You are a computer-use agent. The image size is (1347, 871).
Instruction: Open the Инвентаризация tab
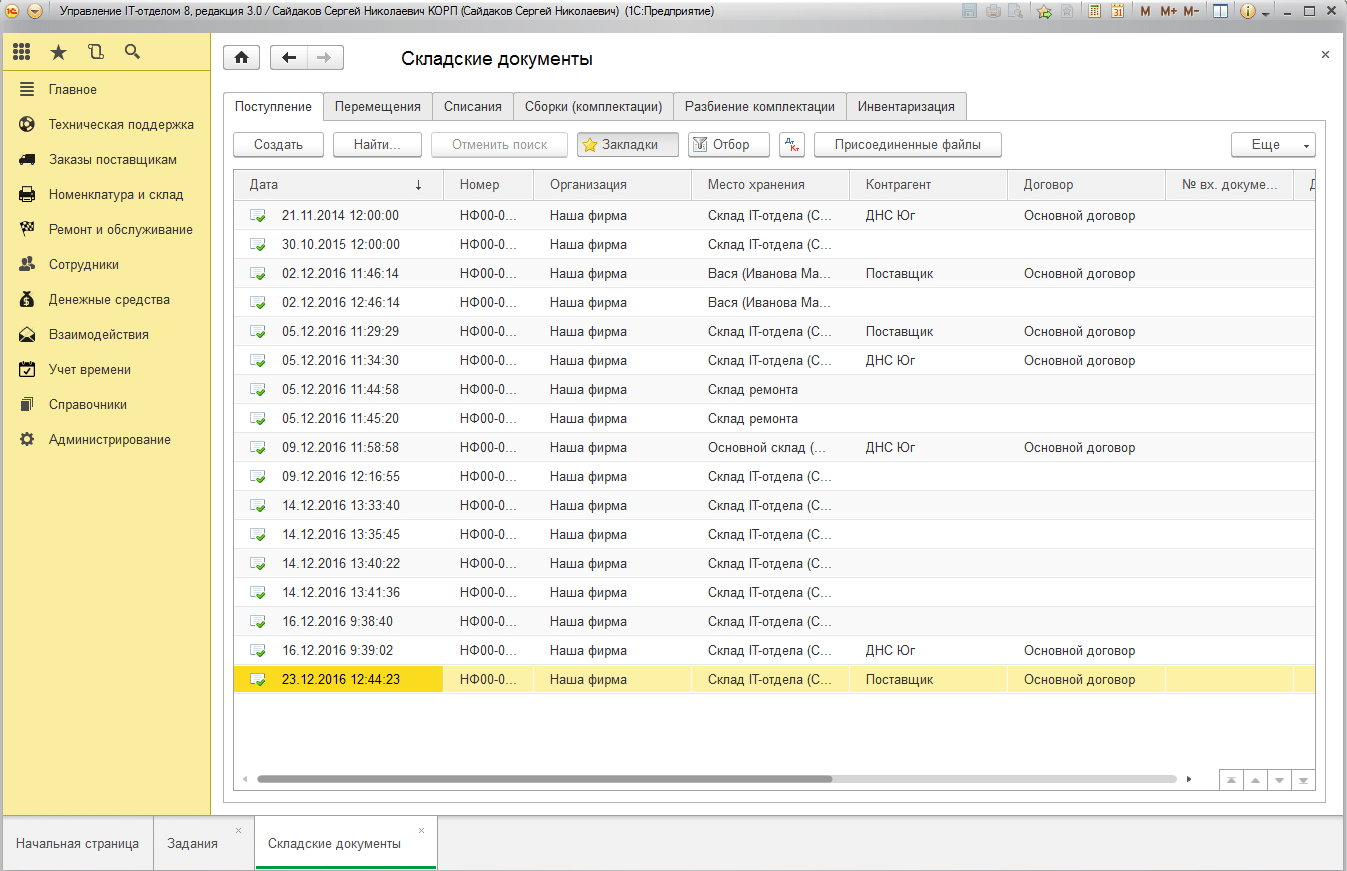click(906, 107)
